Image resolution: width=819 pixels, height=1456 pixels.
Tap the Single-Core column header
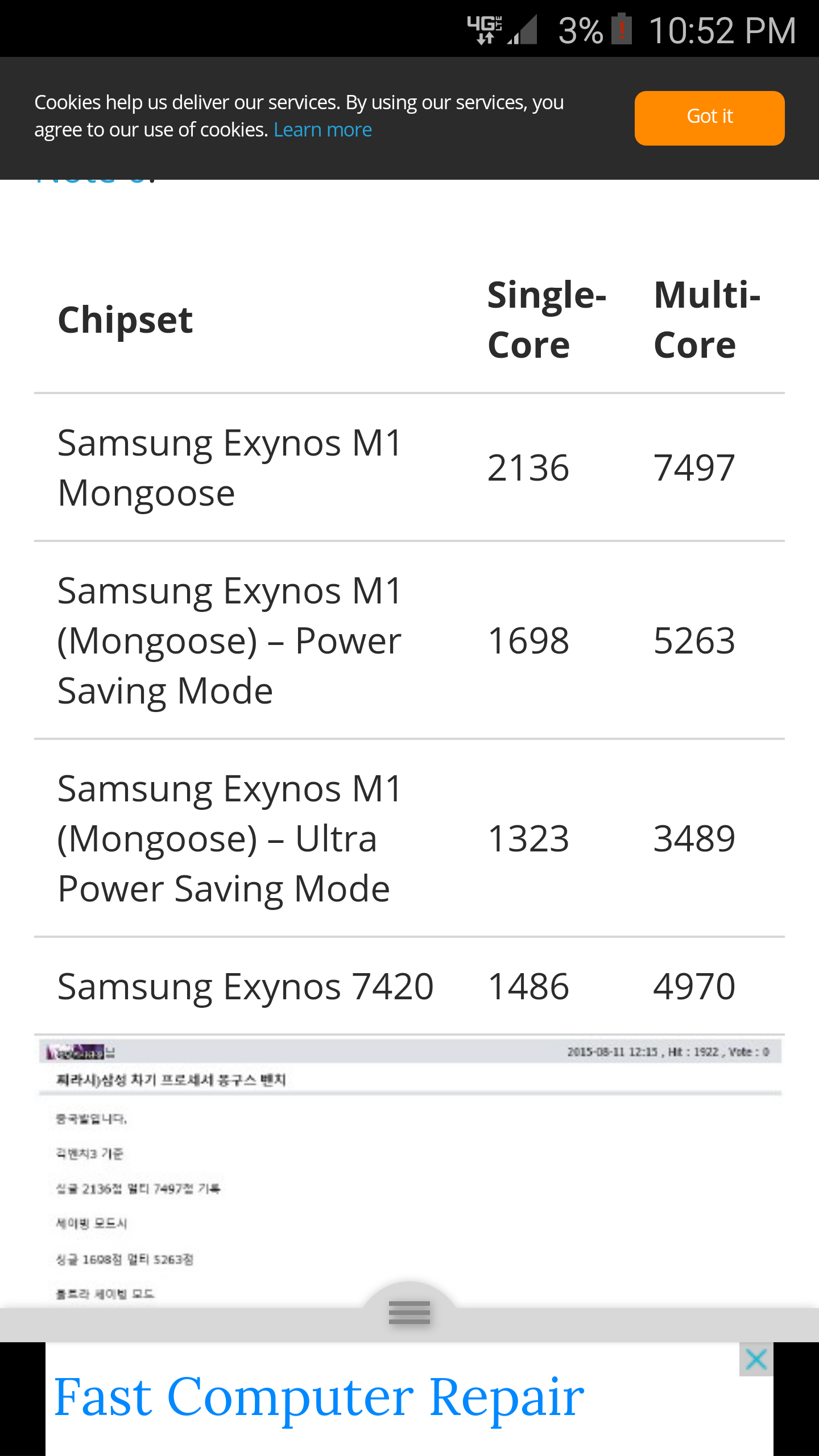point(547,320)
